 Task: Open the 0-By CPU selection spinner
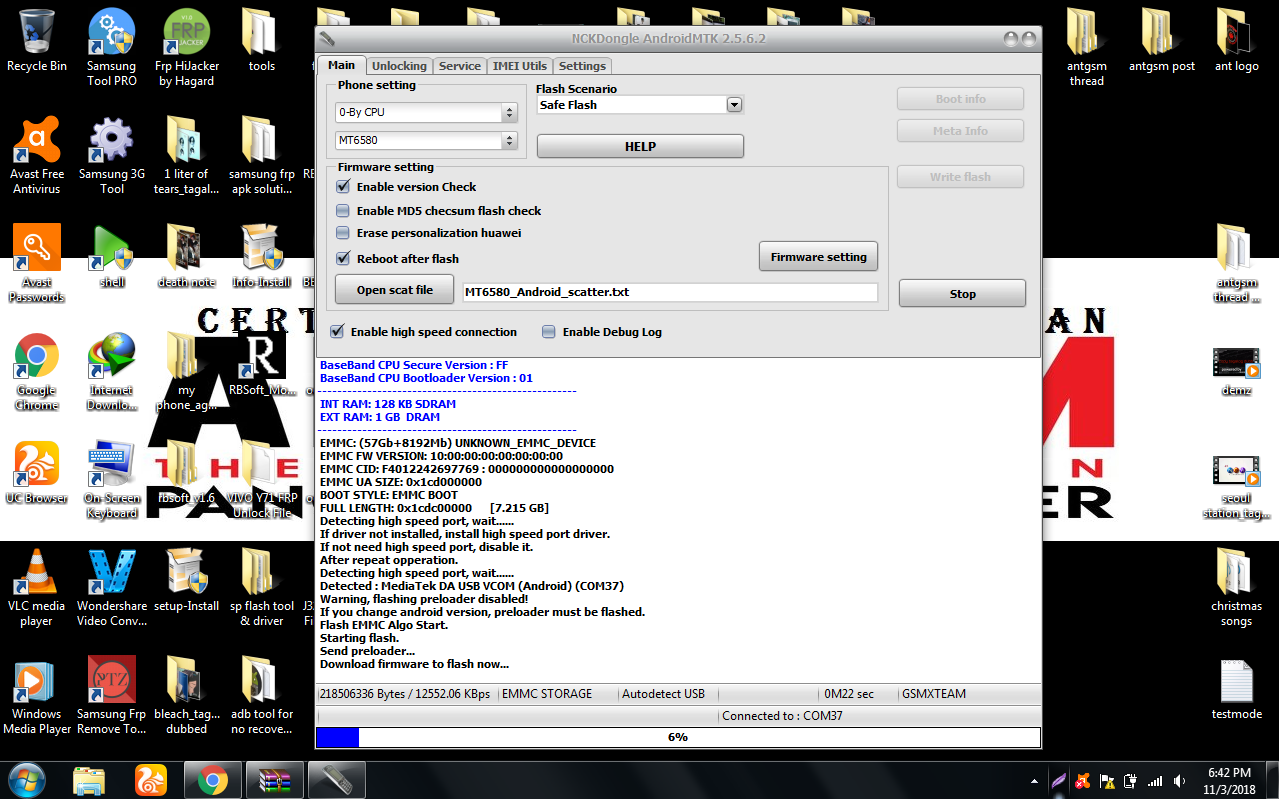coord(510,112)
